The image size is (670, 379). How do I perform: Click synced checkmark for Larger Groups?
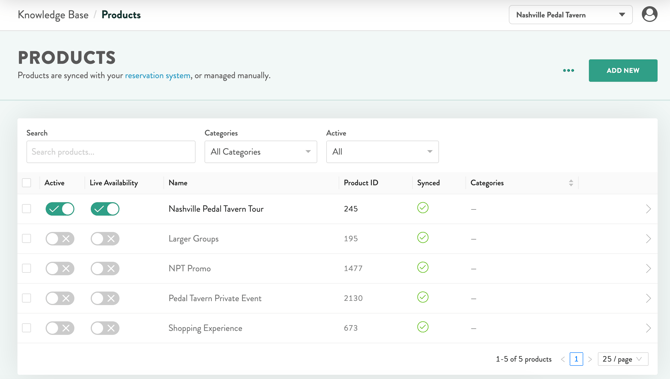[423, 238]
